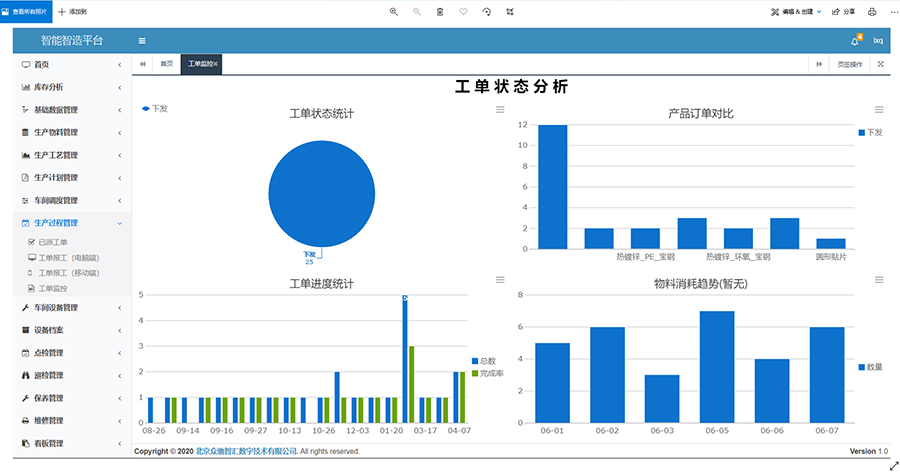Open the 北京众驰智汇数字技术有限公司 footer link
The height and width of the screenshot is (475, 900).
coord(246,452)
